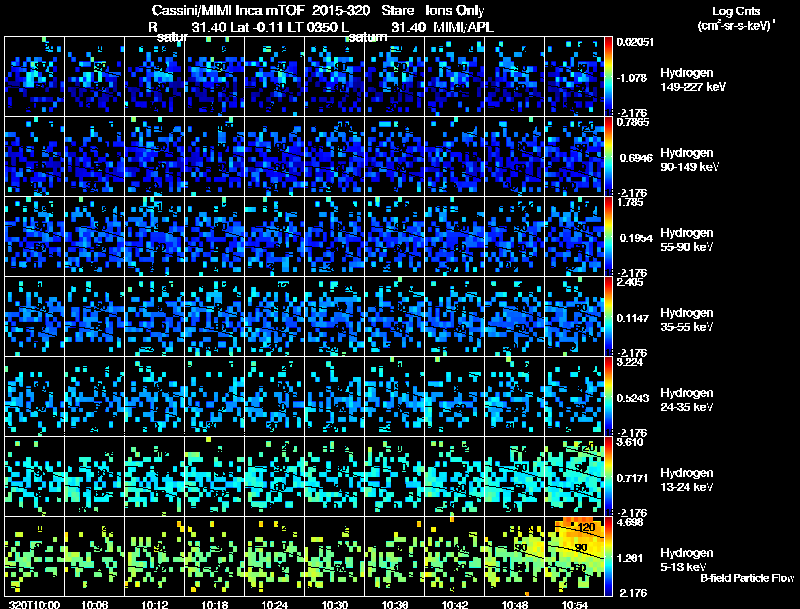This screenshot has width=800, height=609.
Task: Click the Cassini/MIMI Inca mTOF title text
Action: 228,11
